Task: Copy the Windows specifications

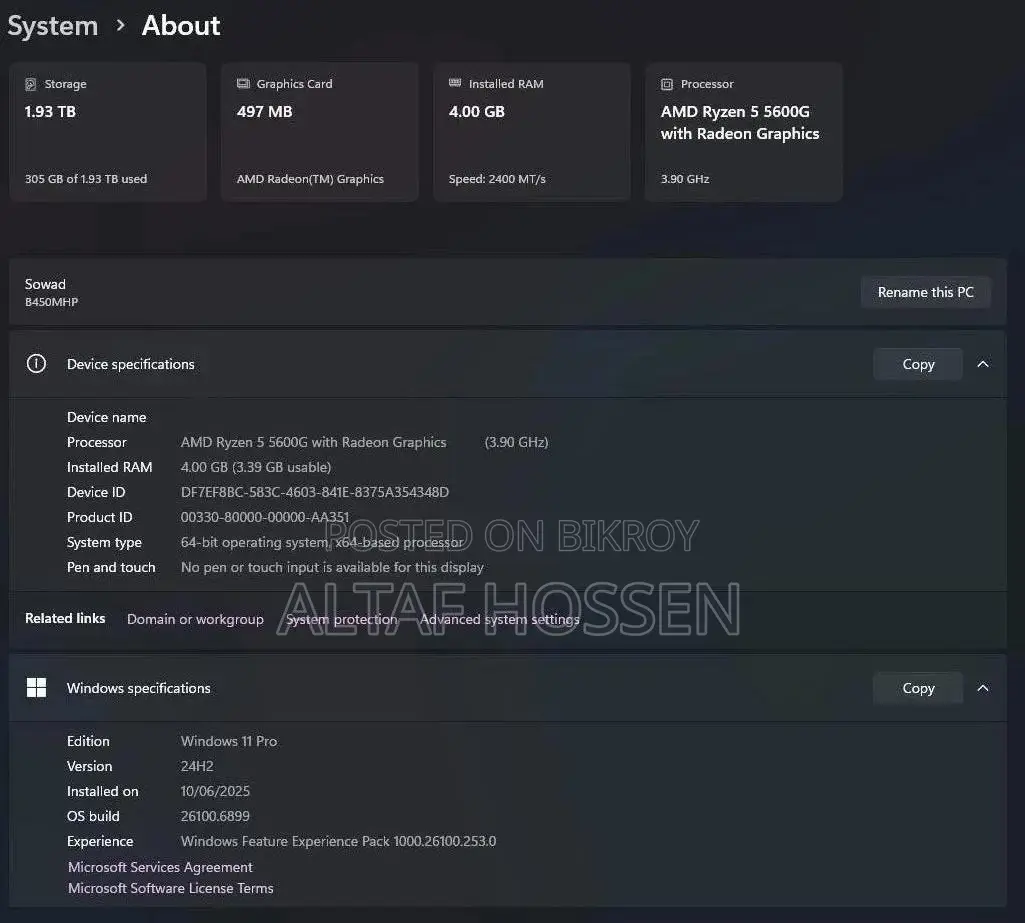Action: pos(918,688)
